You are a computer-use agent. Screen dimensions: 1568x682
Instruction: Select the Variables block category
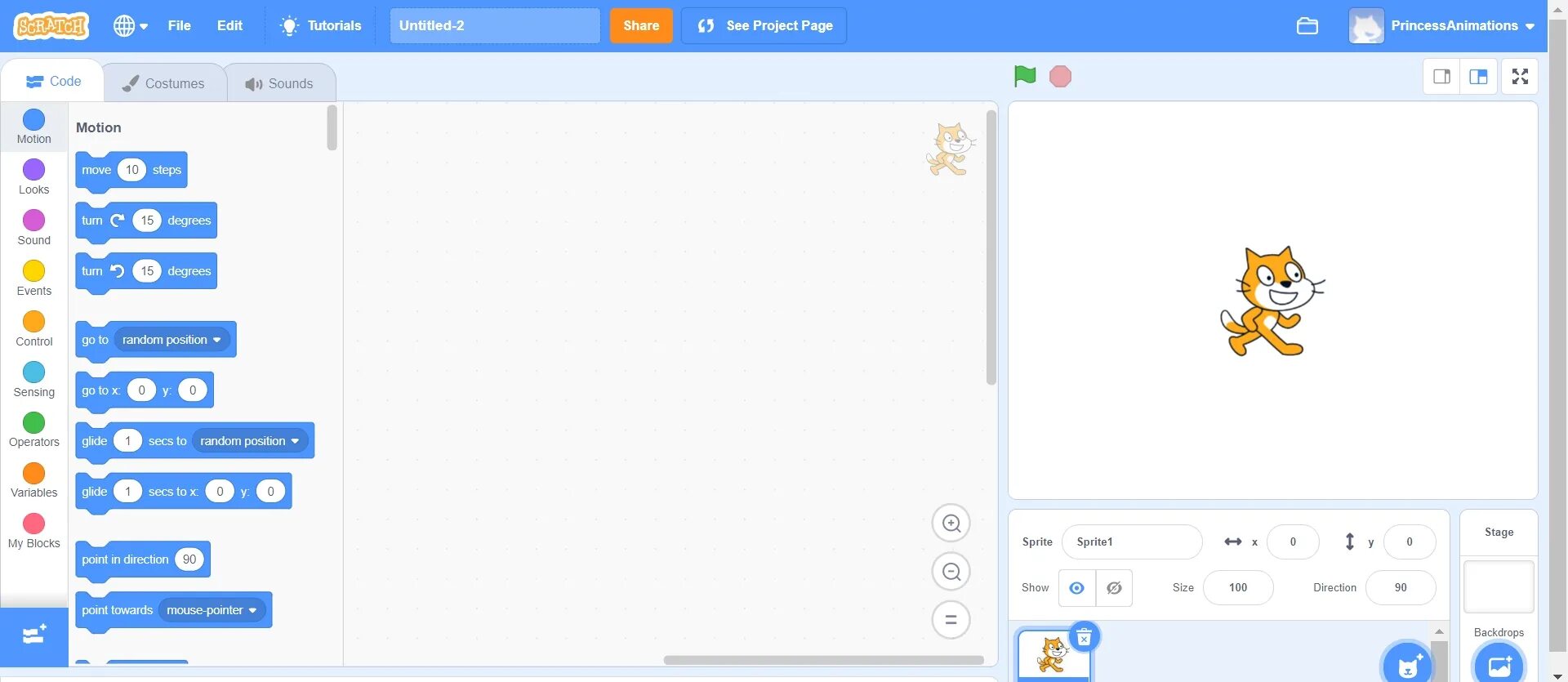[33, 481]
